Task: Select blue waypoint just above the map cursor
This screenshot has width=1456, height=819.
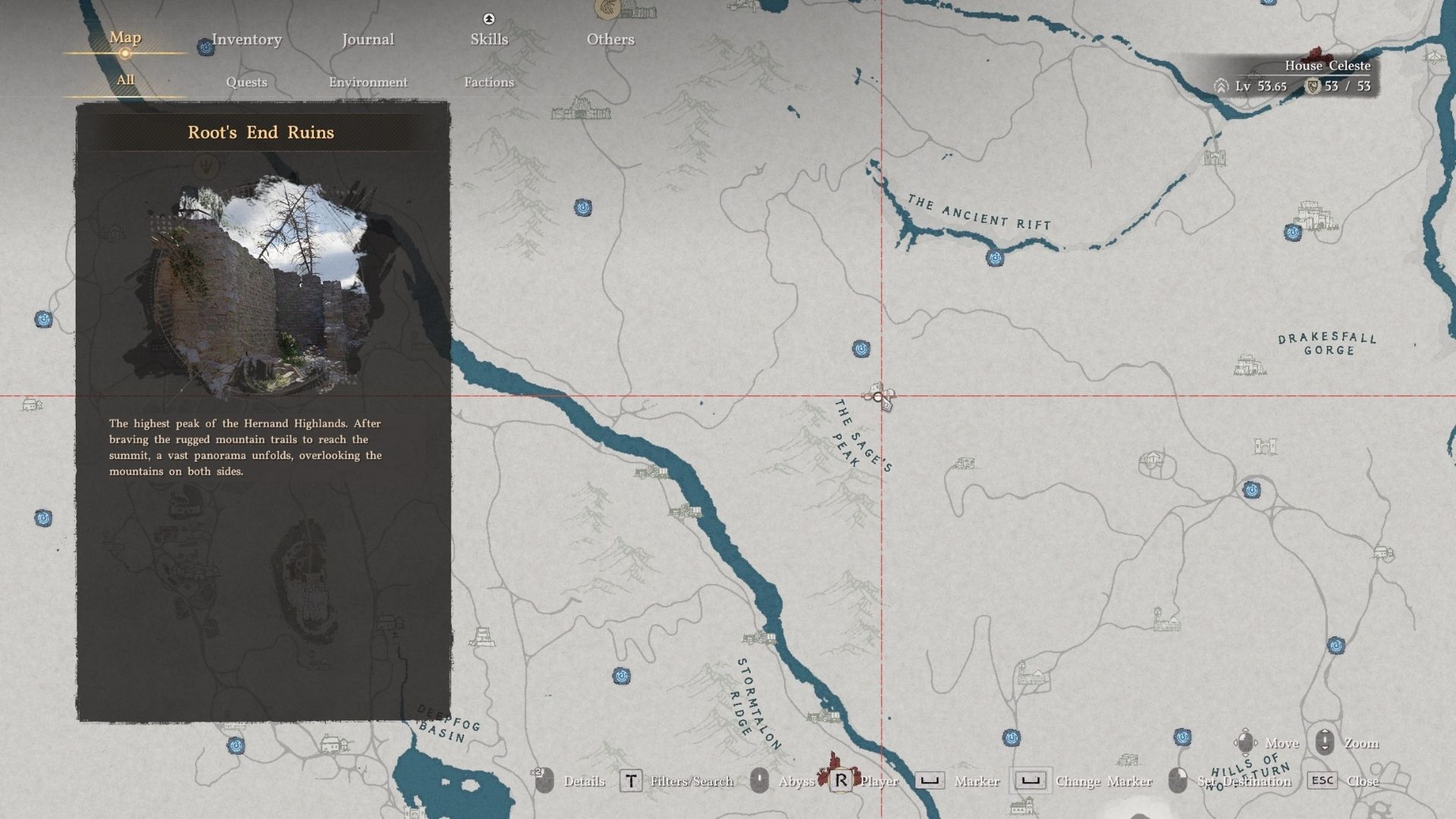Action: tap(861, 349)
